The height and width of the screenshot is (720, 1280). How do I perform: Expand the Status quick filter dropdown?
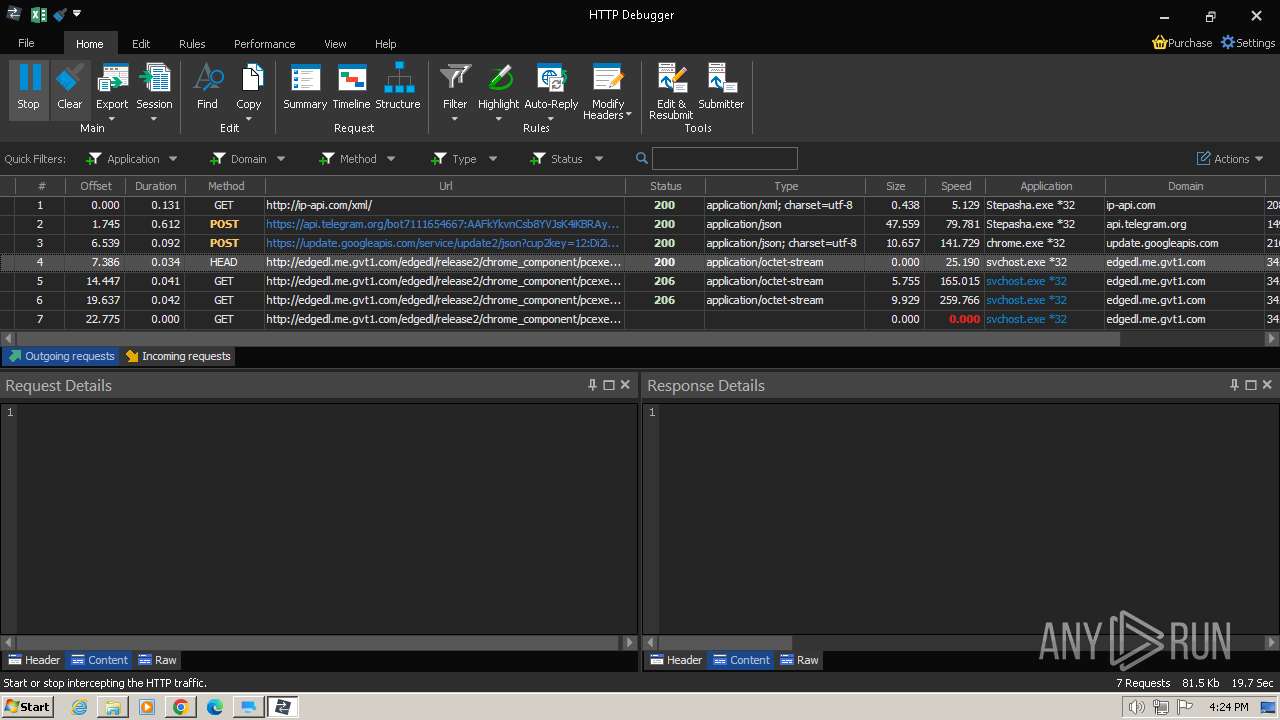click(599, 159)
